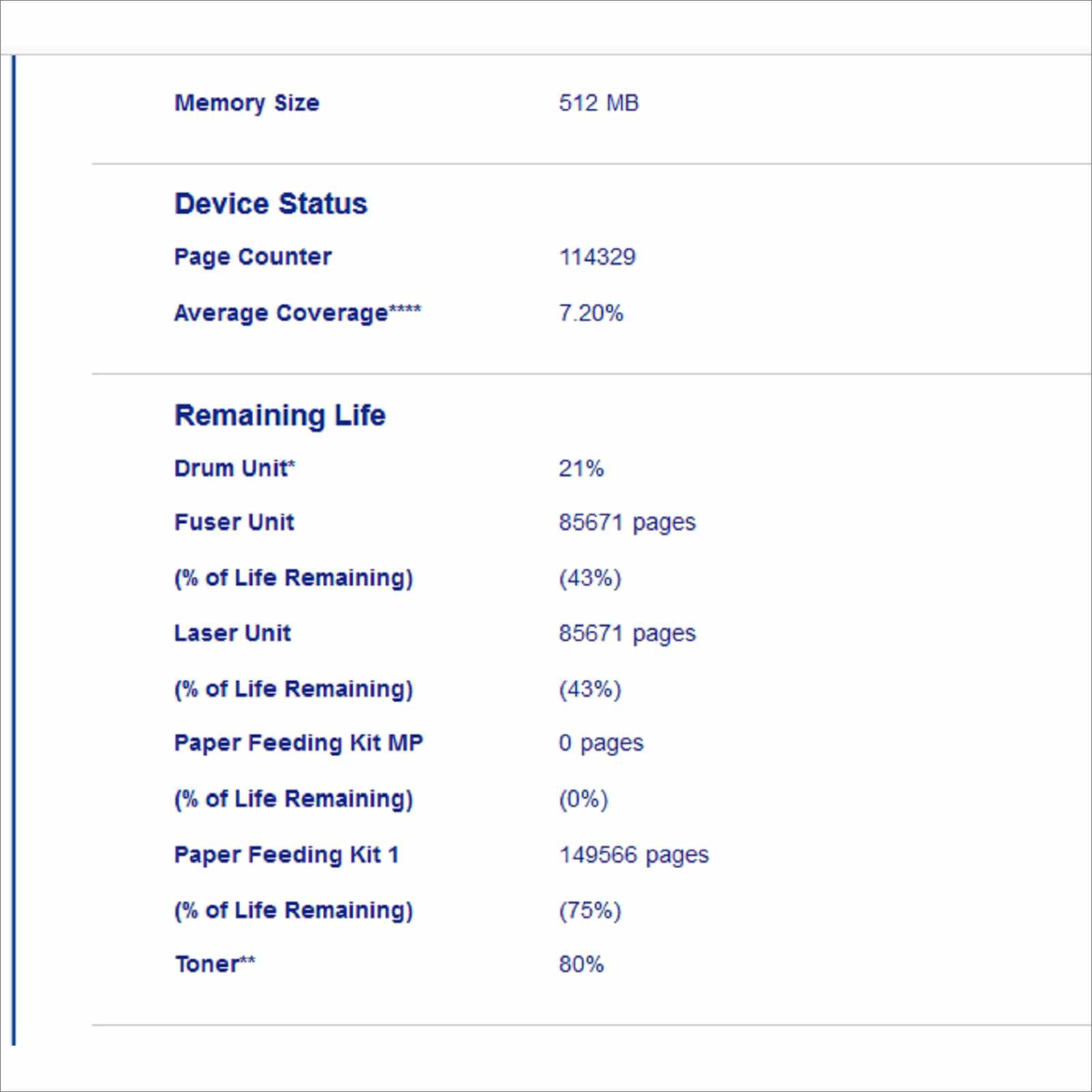Screen dimensions: 1092x1092
Task: Click the Paper Feeding Kit MP label
Action: pyautogui.click(x=299, y=743)
